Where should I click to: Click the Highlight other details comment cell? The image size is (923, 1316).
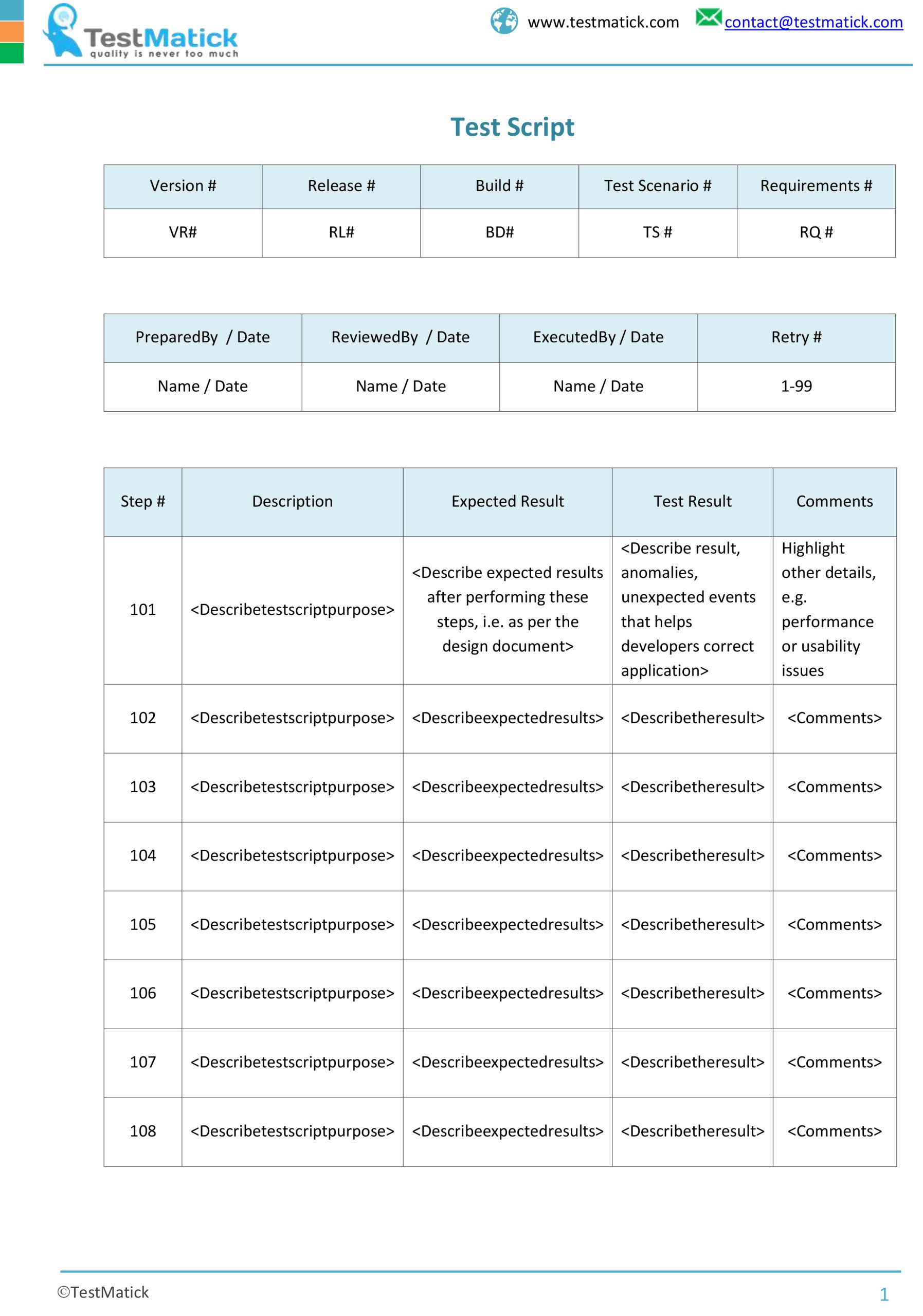(835, 610)
